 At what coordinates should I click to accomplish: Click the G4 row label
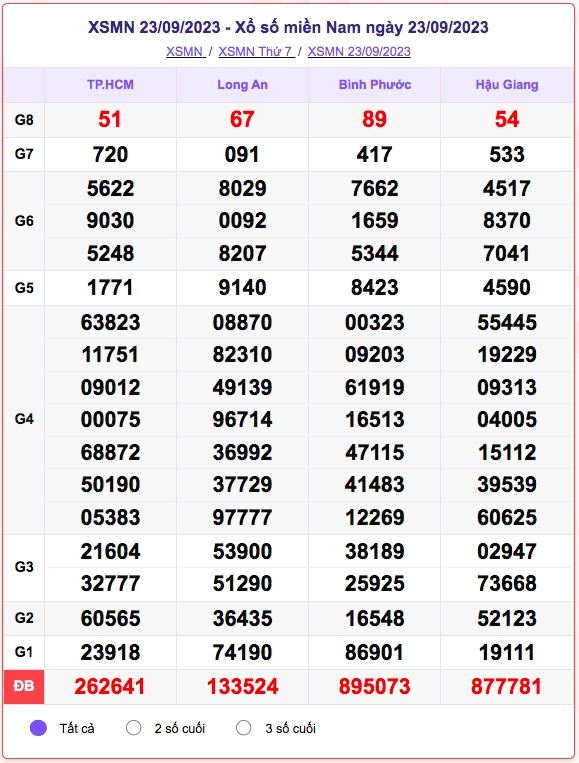click(x=24, y=419)
